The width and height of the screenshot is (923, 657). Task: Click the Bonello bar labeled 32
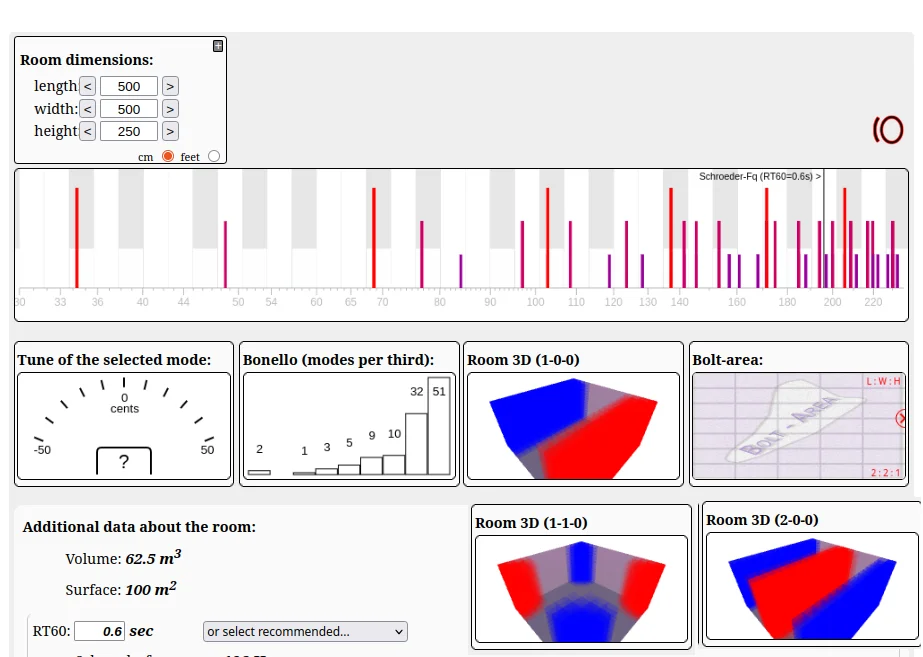coord(416,444)
